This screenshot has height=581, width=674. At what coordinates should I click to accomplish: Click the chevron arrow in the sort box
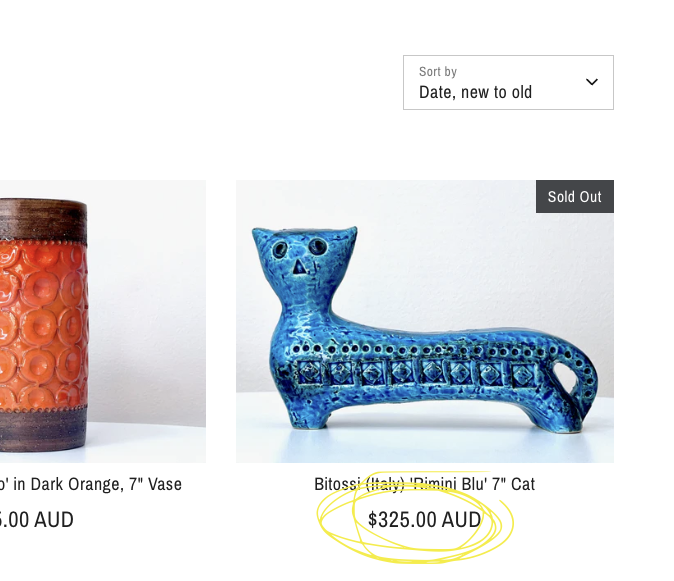pyautogui.click(x=592, y=82)
